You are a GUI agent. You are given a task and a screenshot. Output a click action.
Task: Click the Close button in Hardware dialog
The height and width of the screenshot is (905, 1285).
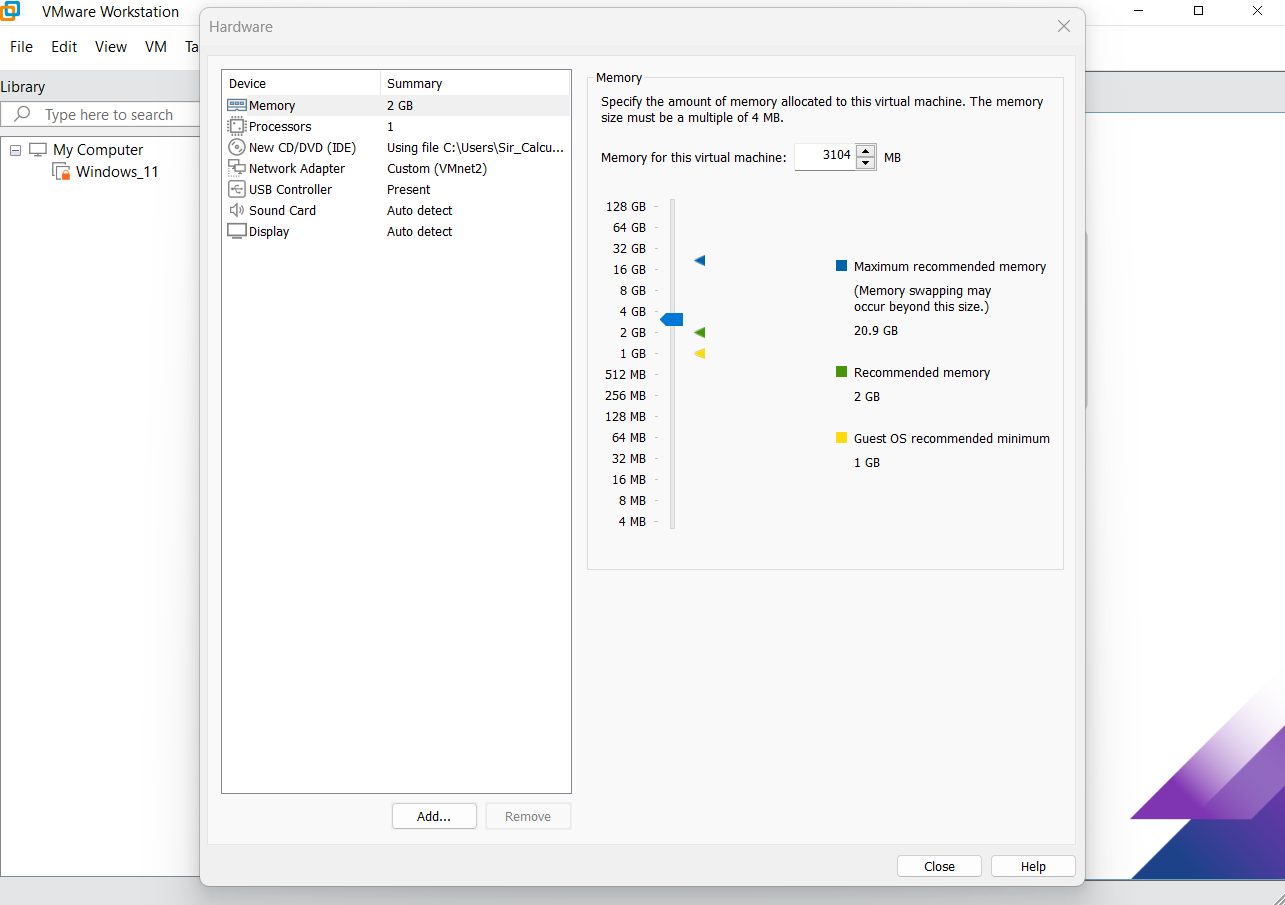pos(939,866)
